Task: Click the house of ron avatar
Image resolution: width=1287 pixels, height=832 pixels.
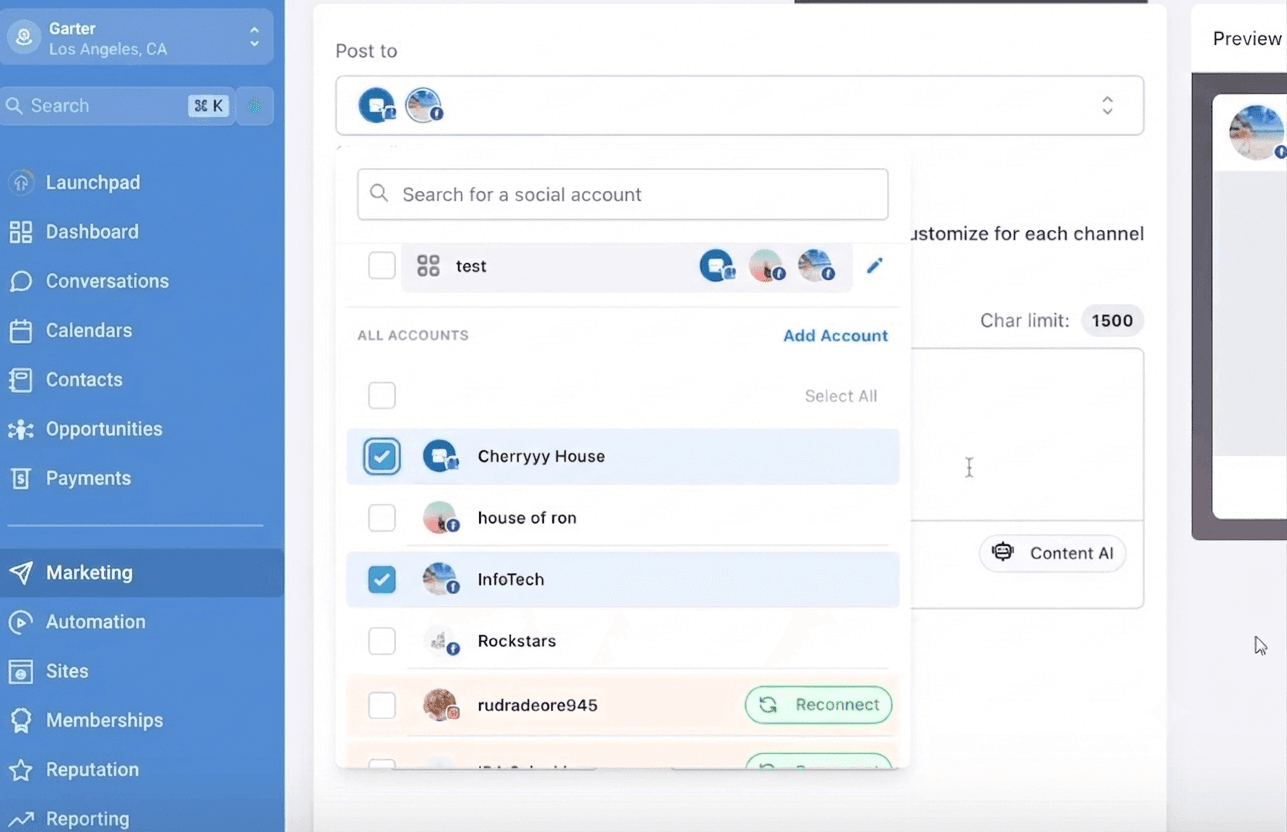Action: pyautogui.click(x=440, y=518)
